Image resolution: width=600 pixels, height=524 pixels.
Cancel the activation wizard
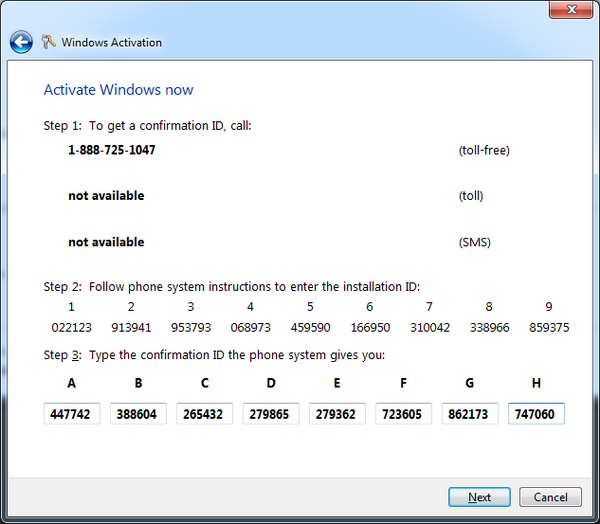point(550,497)
